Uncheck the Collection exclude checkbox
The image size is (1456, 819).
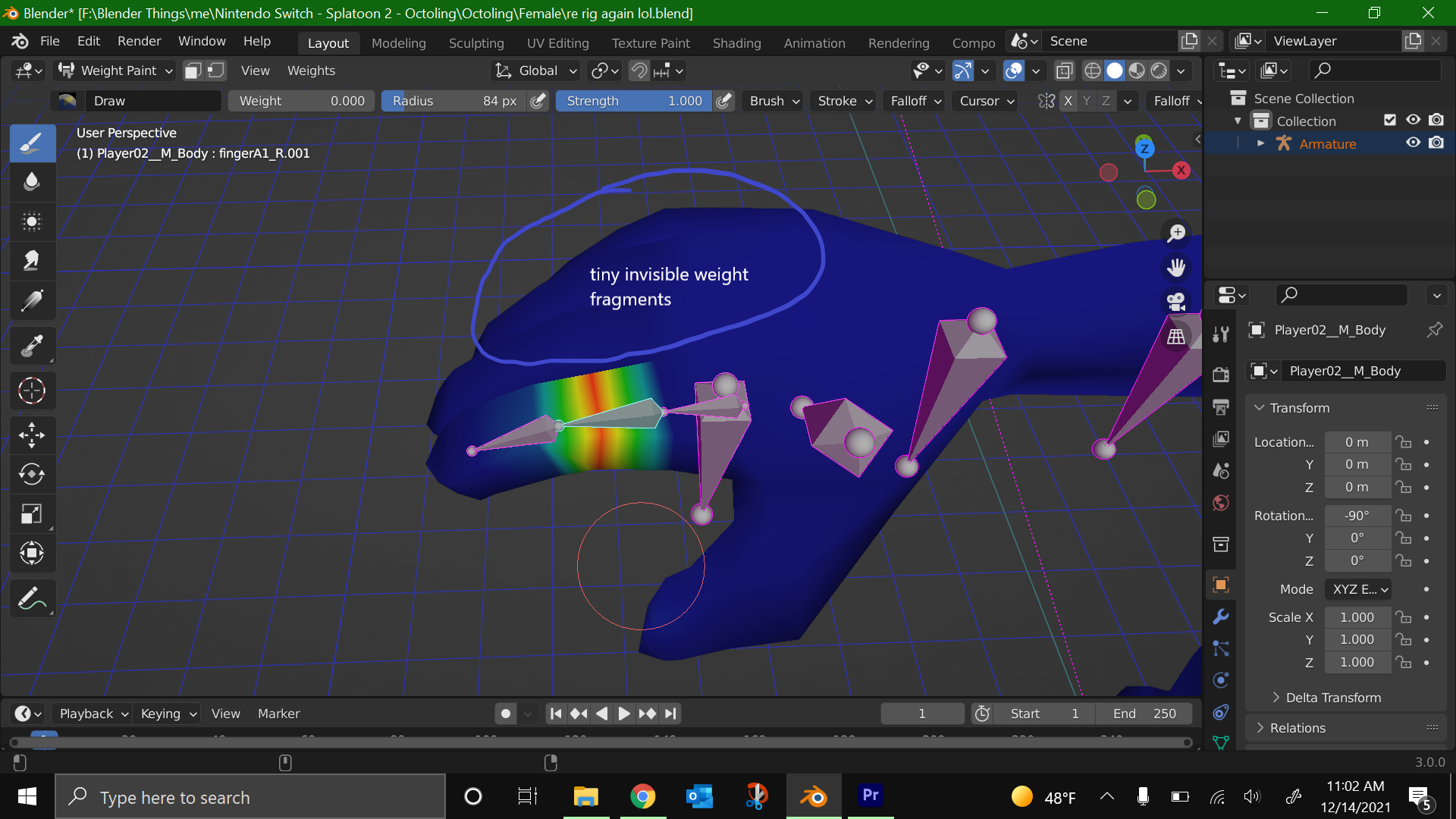tap(1390, 120)
